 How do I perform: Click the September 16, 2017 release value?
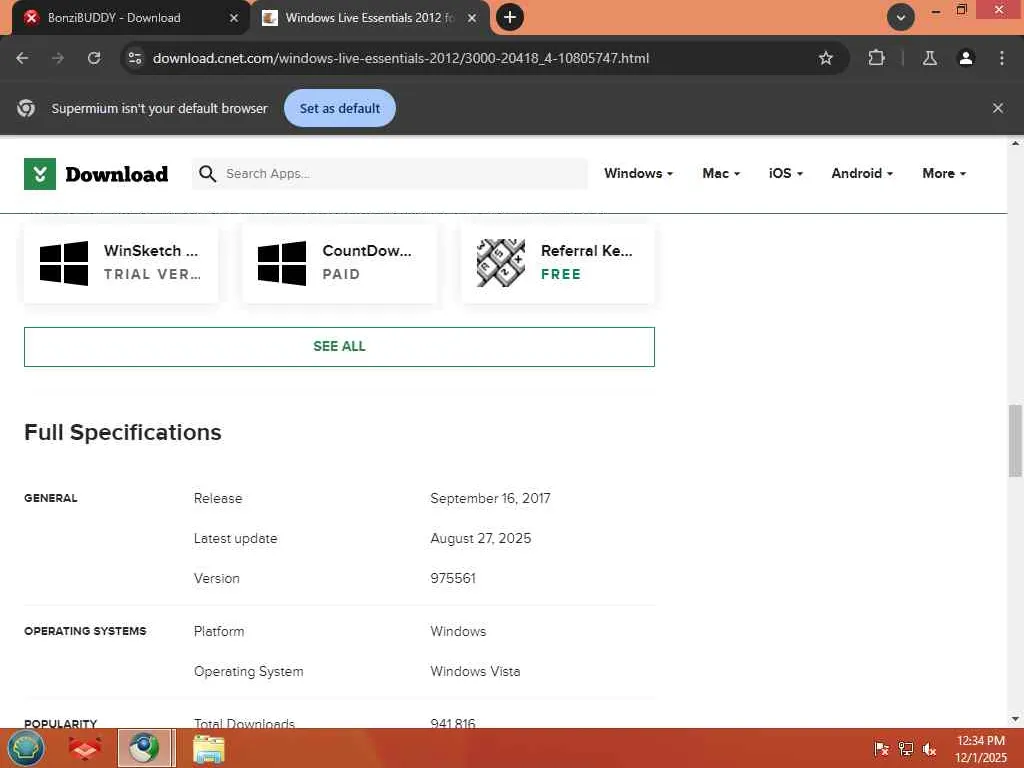click(490, 498)
